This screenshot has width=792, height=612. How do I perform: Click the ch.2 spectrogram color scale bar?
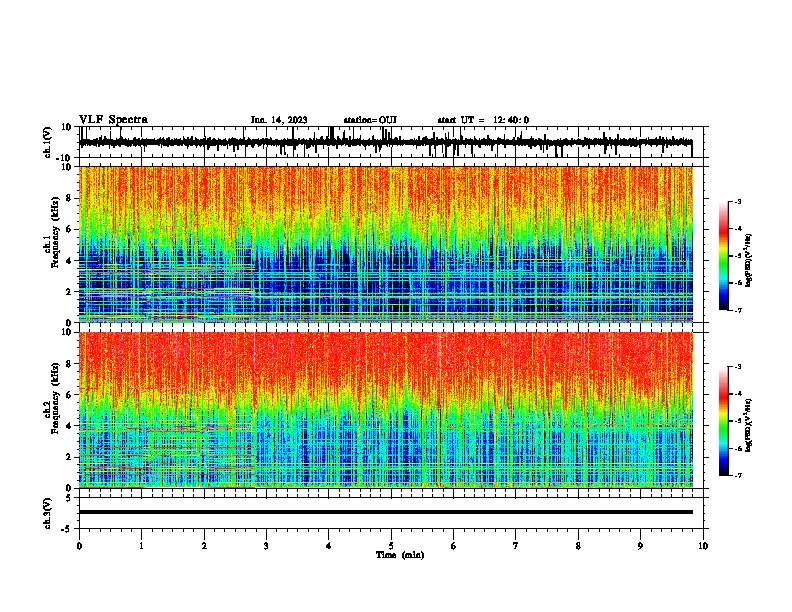coord(723,421)
